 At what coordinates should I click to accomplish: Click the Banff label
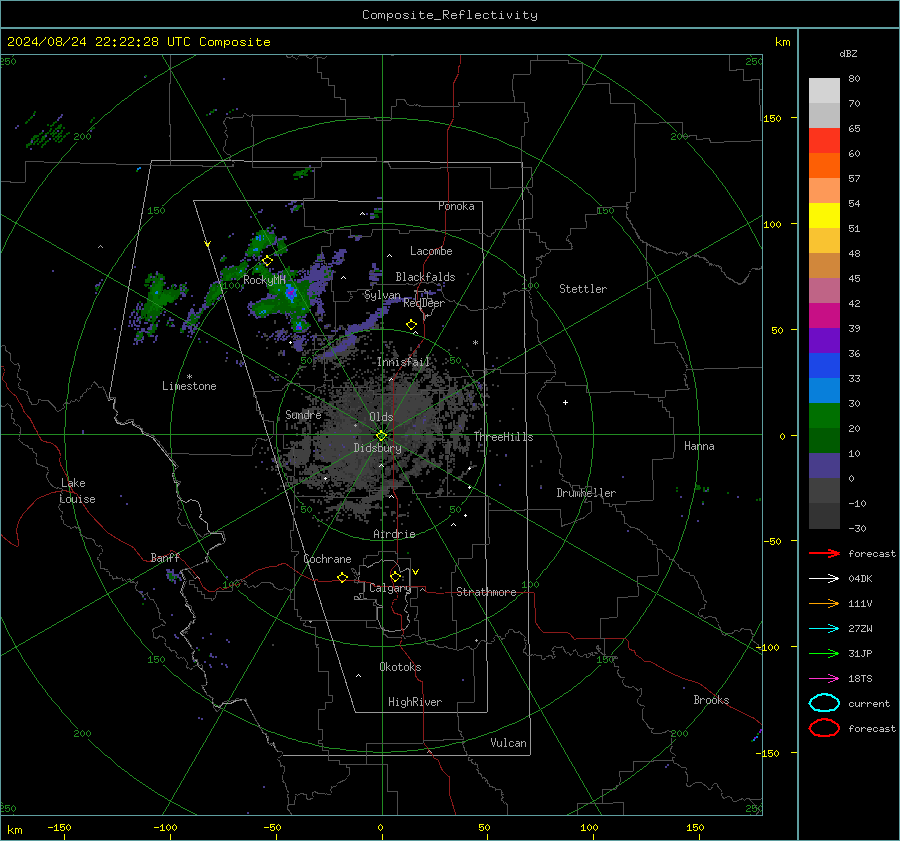click(x=165, y=558)
